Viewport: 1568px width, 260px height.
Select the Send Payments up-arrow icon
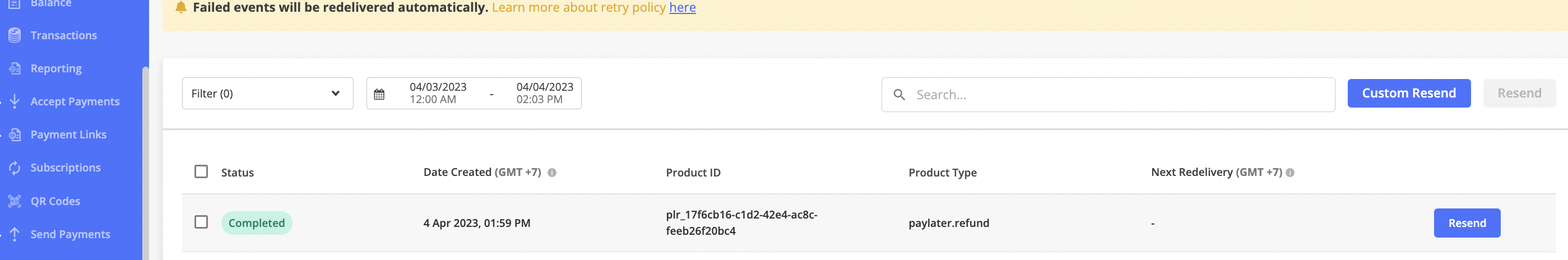coord(15,234)
